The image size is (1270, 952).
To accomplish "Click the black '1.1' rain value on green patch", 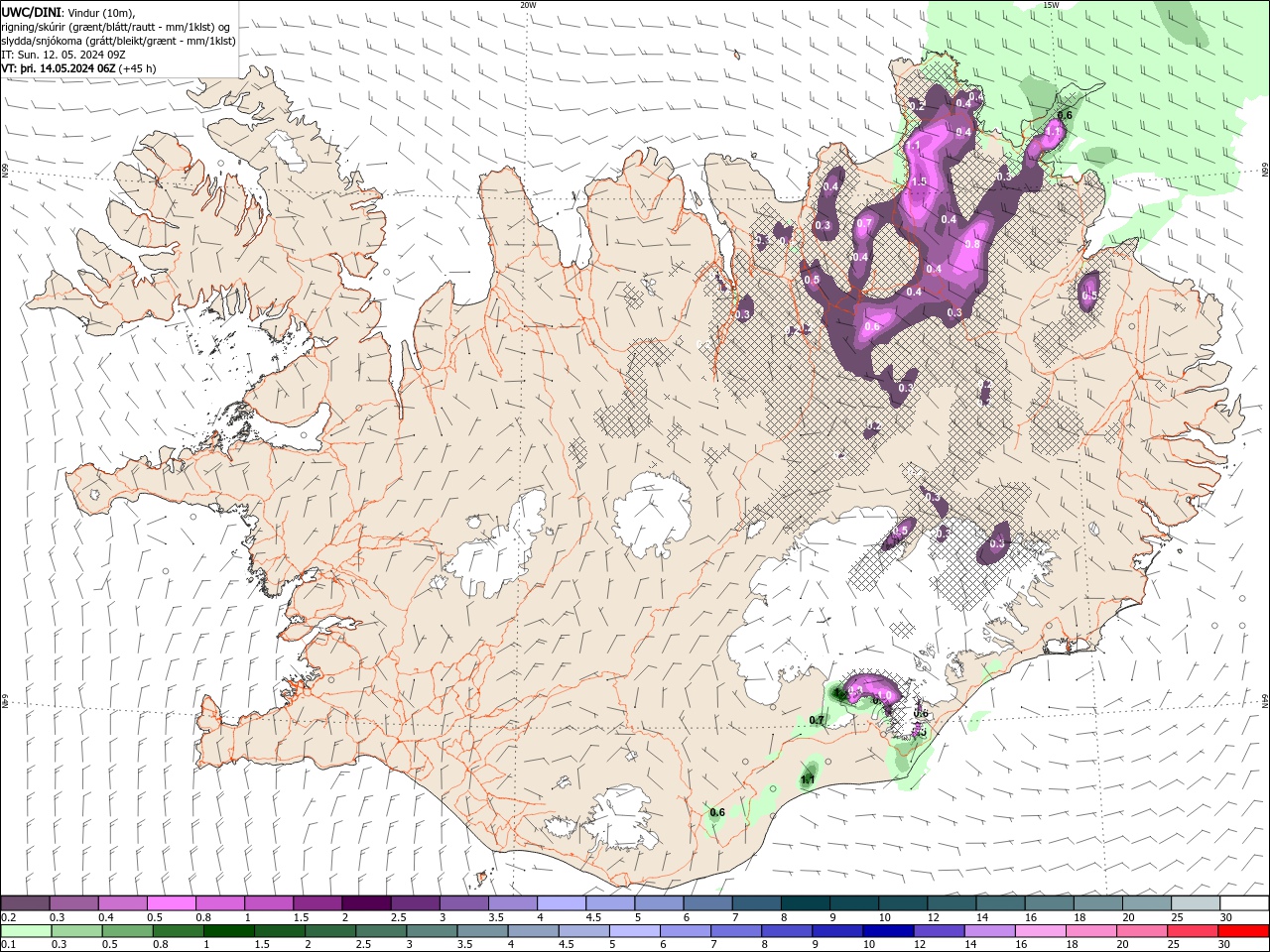I will [x=808, y=780].
